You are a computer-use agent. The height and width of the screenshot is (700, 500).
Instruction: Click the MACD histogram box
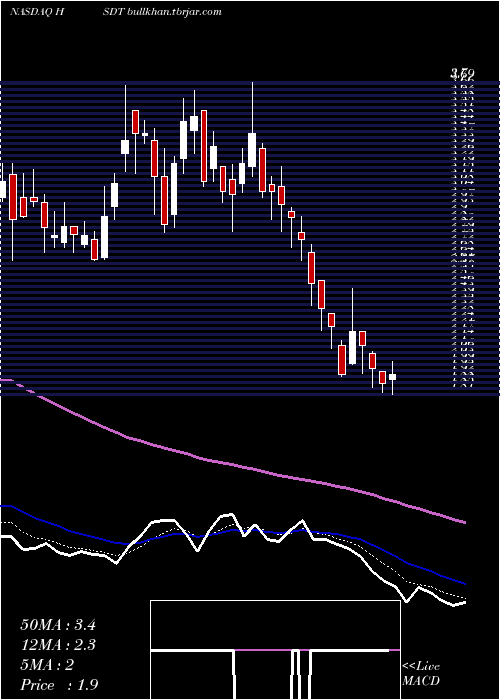click(x=275, y=650)
